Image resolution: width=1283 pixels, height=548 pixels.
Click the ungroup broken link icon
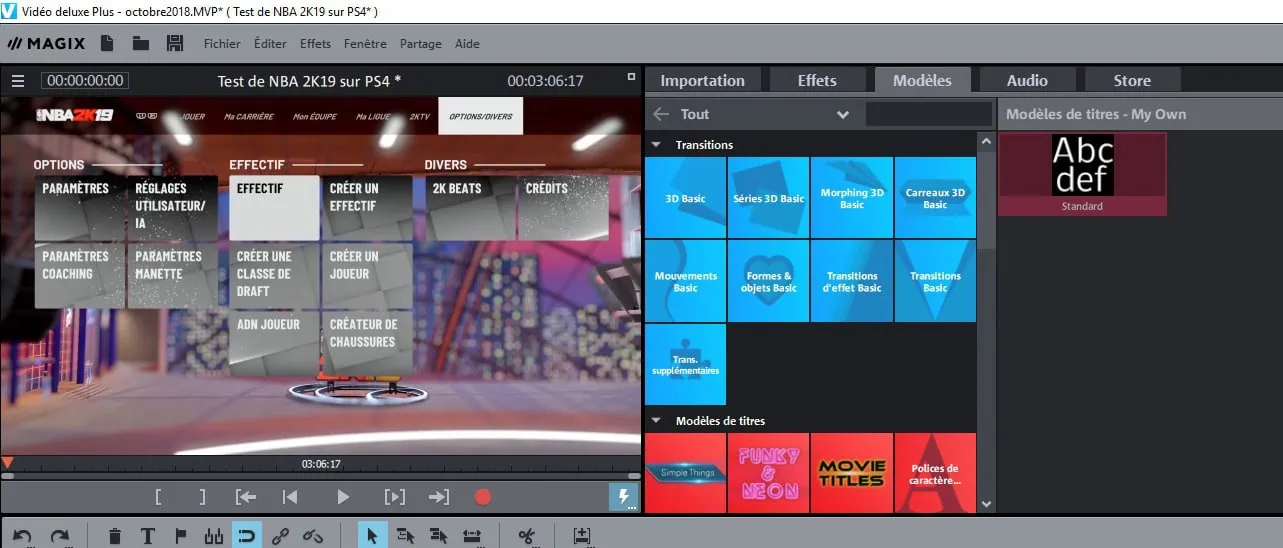pos(313,536)
